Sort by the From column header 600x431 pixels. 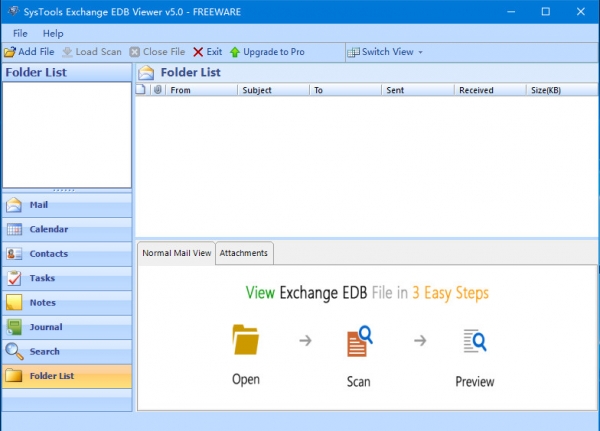(202, 90)
